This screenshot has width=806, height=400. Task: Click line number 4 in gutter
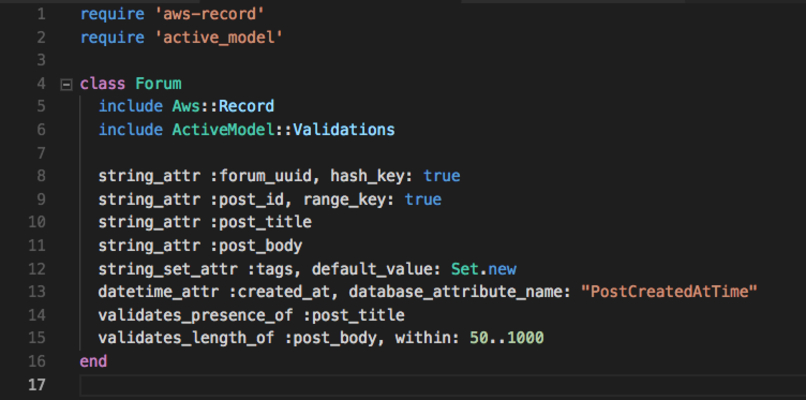click(41, 84)
